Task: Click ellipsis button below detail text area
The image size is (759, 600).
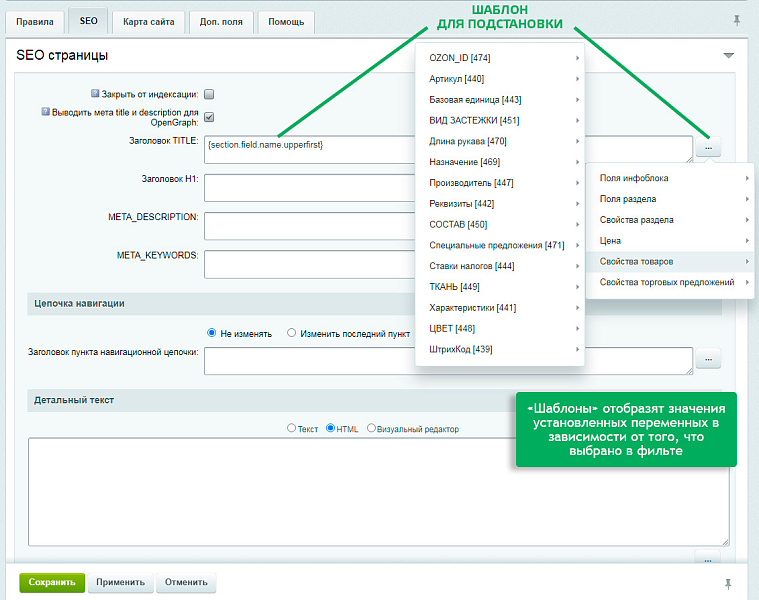Action: coord(707,560)
